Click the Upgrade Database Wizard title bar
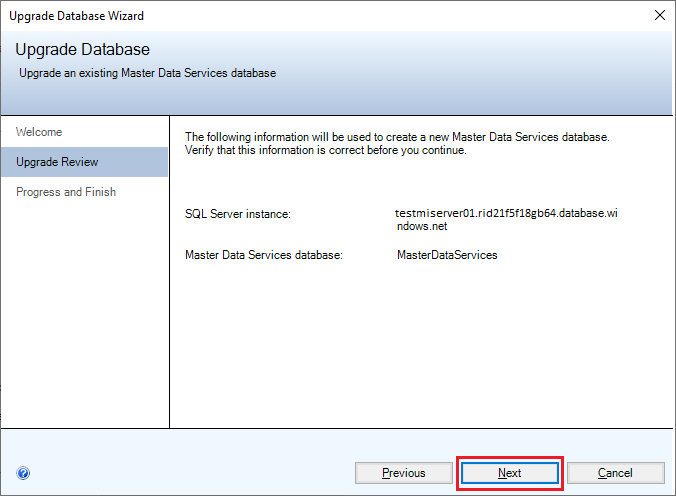The image size is (676, 496). 300,15
